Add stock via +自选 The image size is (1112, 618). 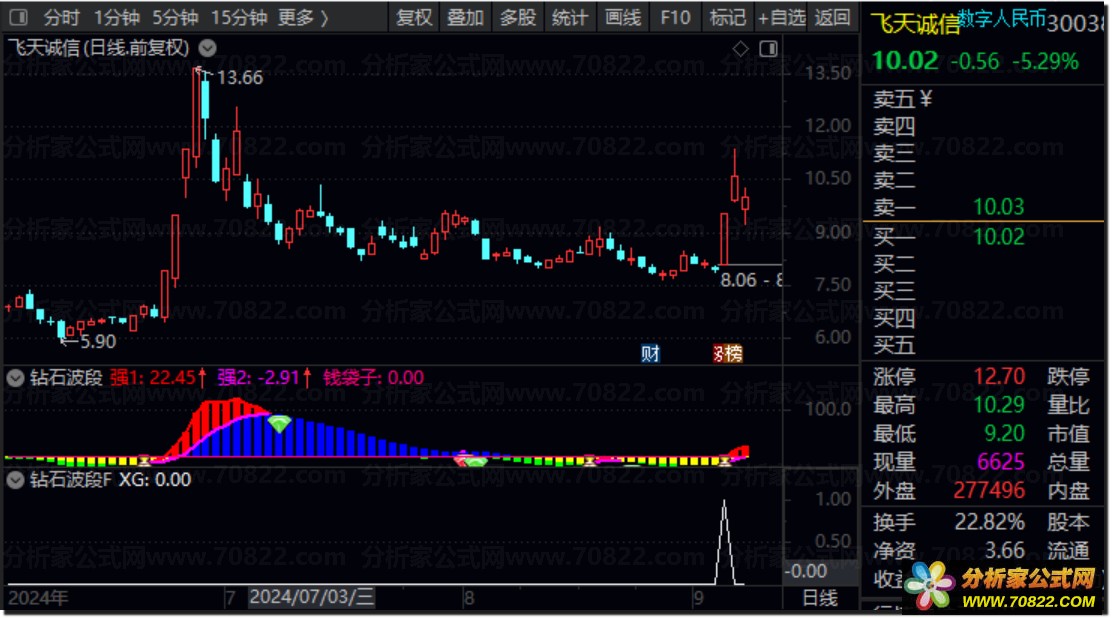coord(781,17)
